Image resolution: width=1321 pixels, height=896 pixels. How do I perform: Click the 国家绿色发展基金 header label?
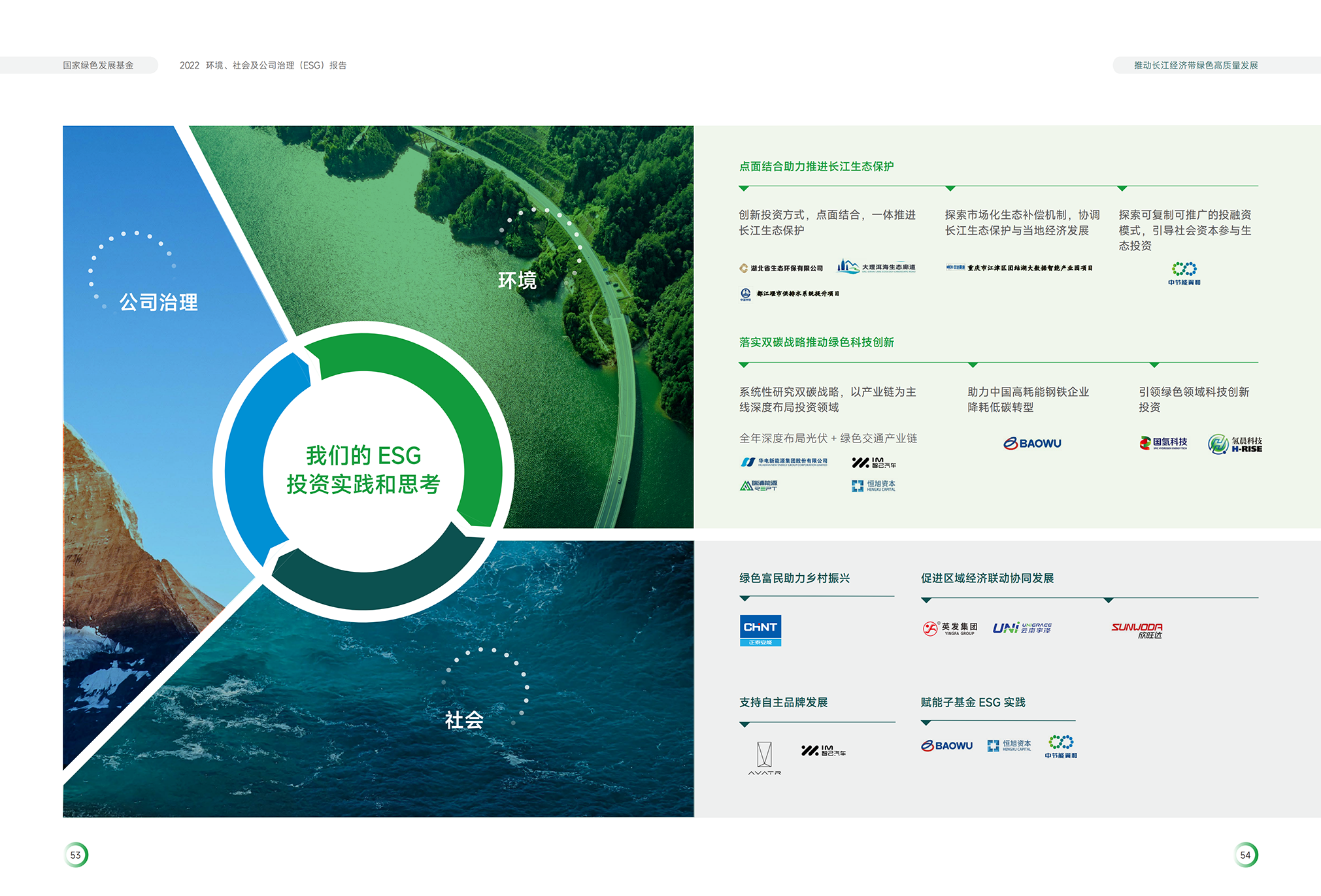tap(98, 65)
